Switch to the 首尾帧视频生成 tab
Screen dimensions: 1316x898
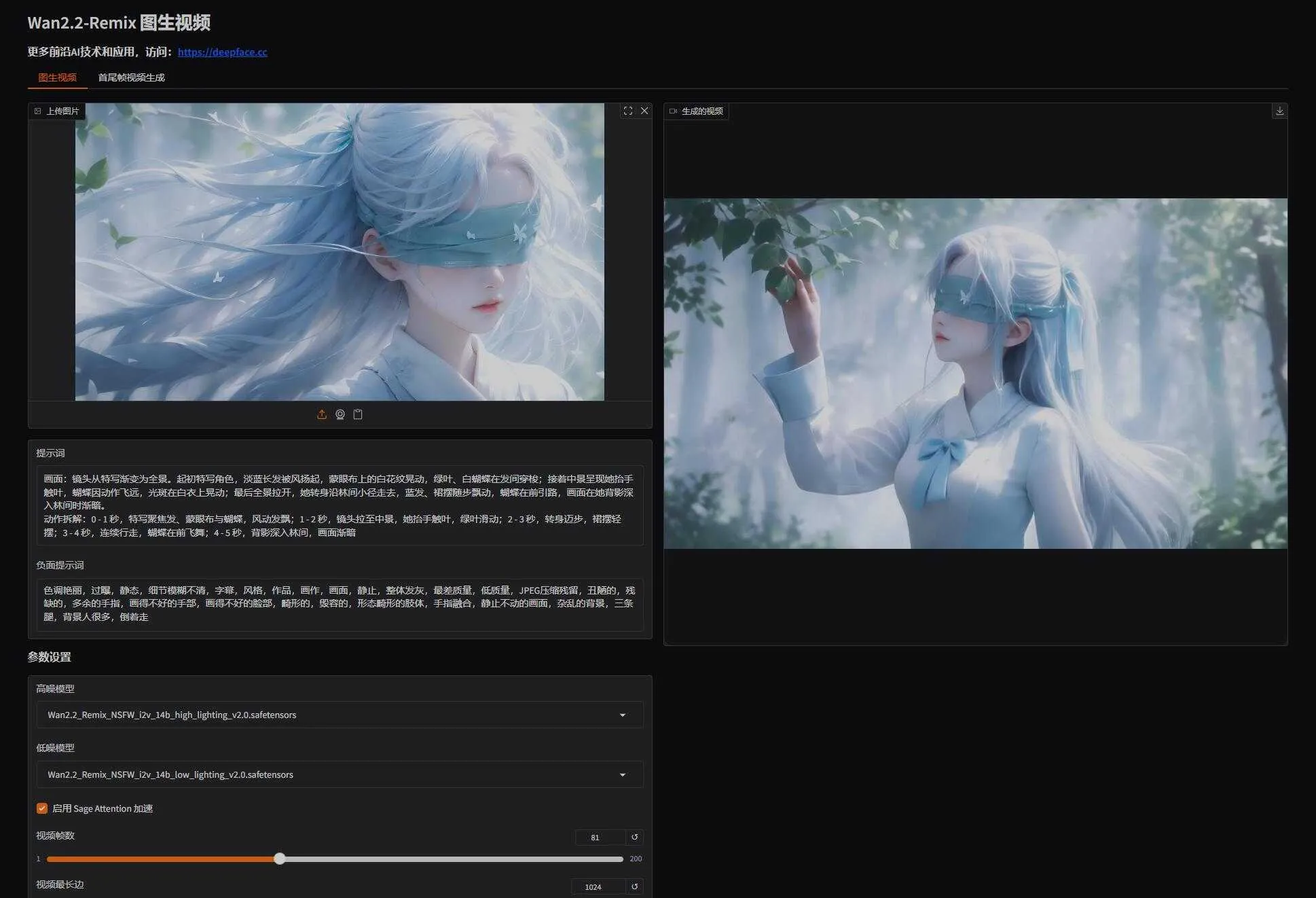click(131, 77)
